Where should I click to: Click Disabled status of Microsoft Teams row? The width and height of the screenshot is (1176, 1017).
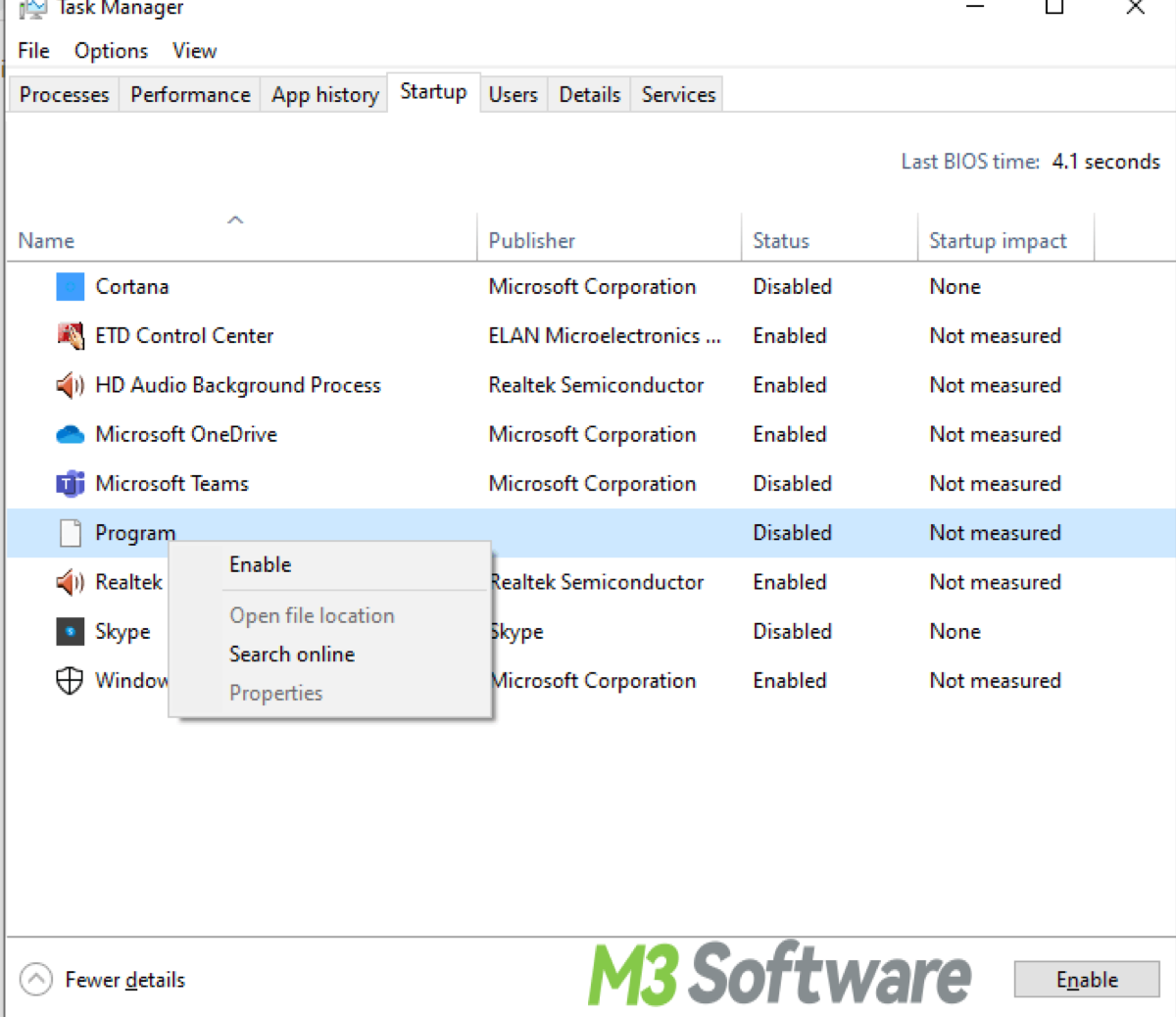792,483
